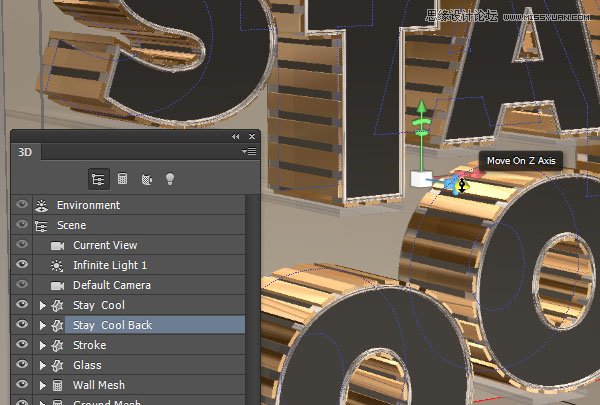The height and width of the screenshot is (405, 600).
Task: Expand the Stay Cool Back mesh
Action: tap(42, 325)
